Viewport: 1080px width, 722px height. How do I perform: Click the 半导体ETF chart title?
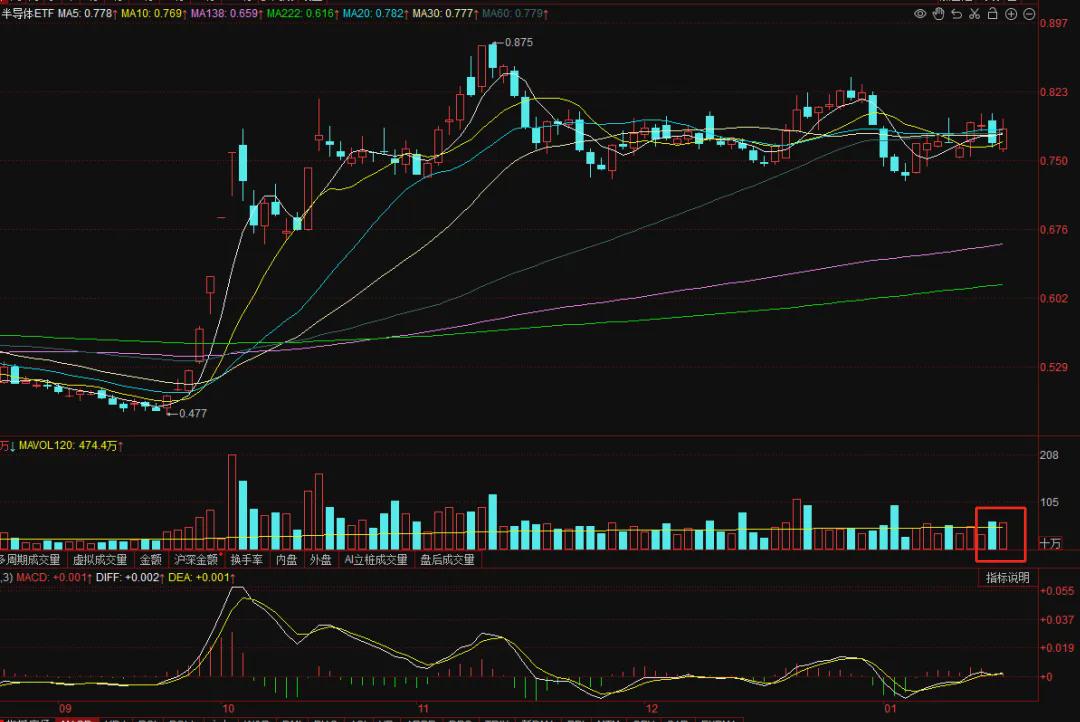(x=27, y=13)
